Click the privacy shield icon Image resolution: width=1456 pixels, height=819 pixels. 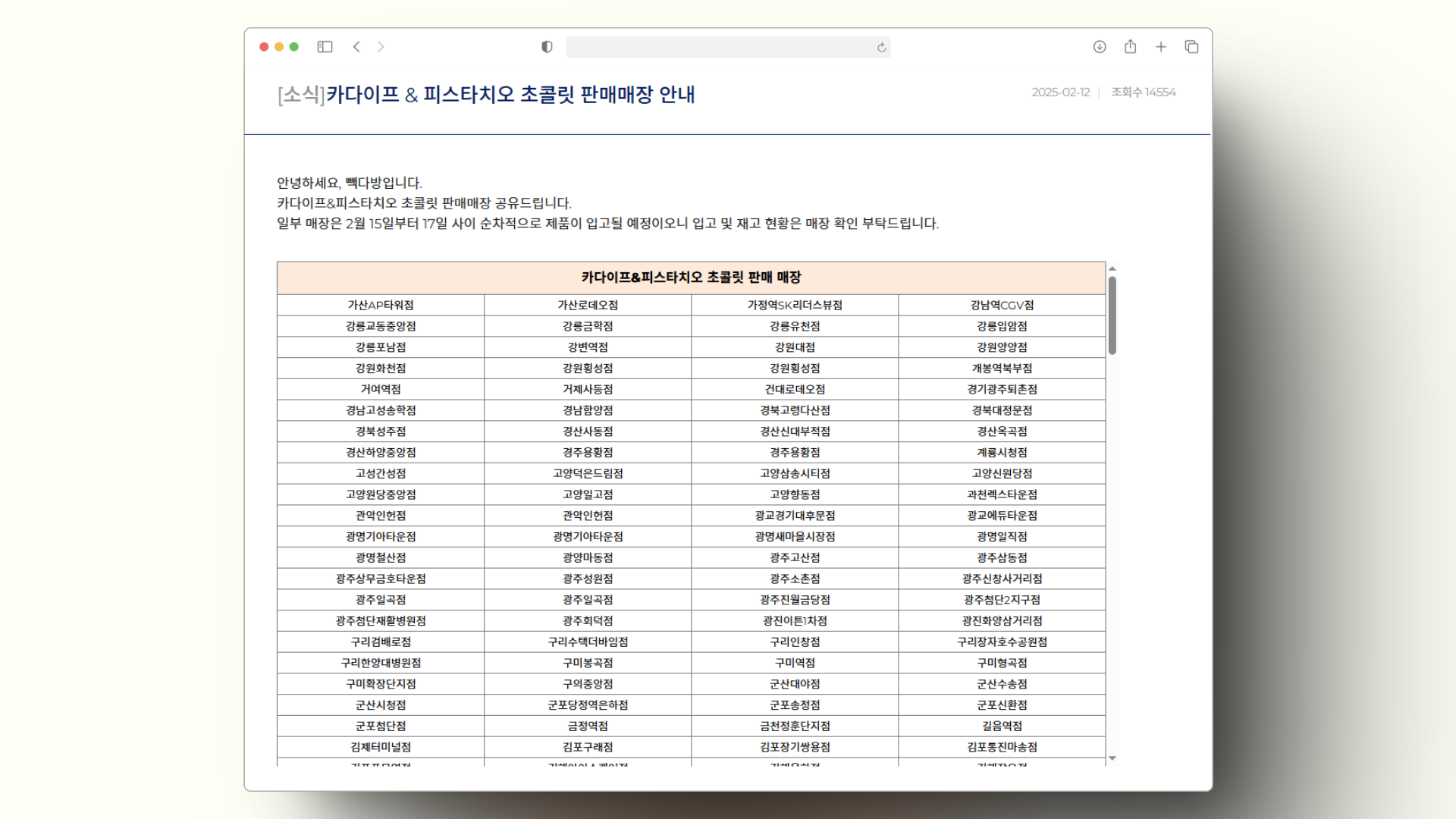point(547,47)
